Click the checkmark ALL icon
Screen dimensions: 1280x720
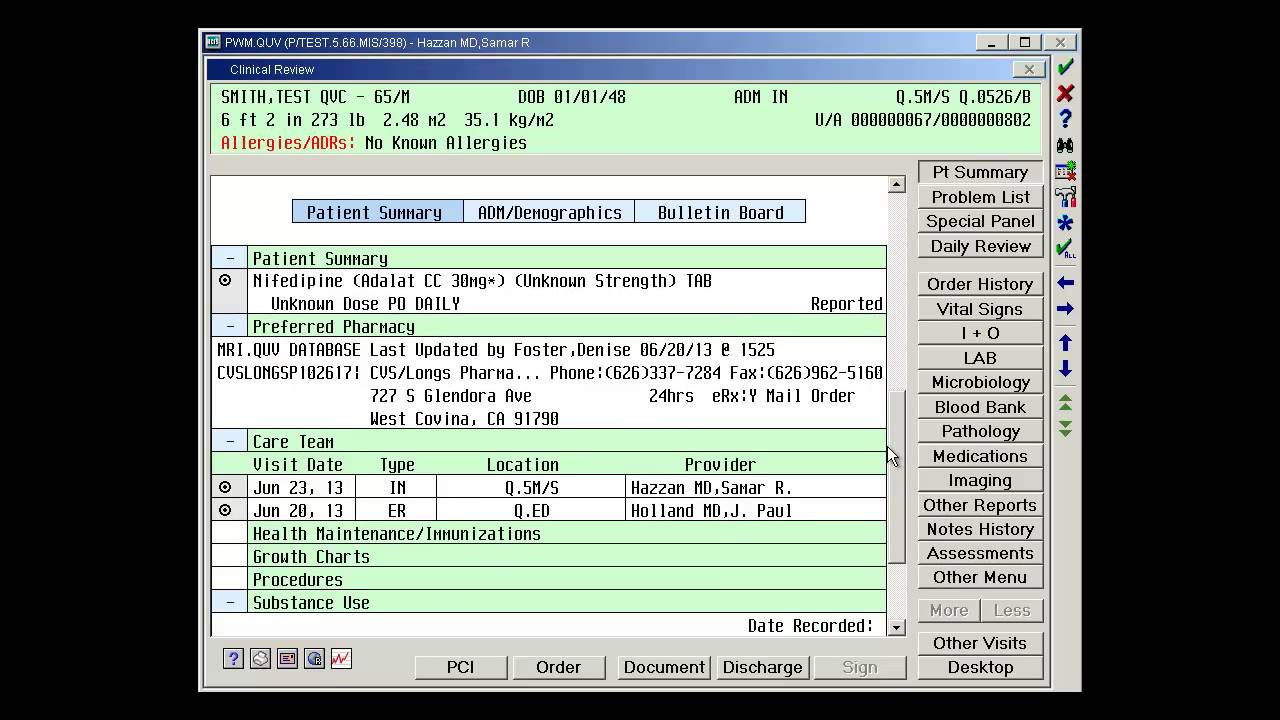pyautogui.click(x=1066, y=248)
